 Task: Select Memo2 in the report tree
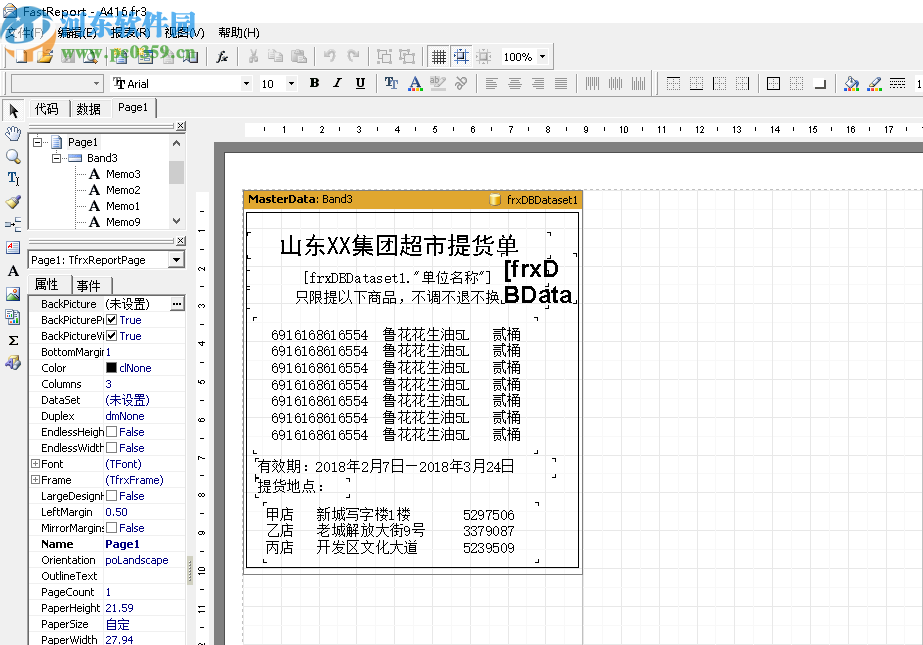[x=123, y=190]
